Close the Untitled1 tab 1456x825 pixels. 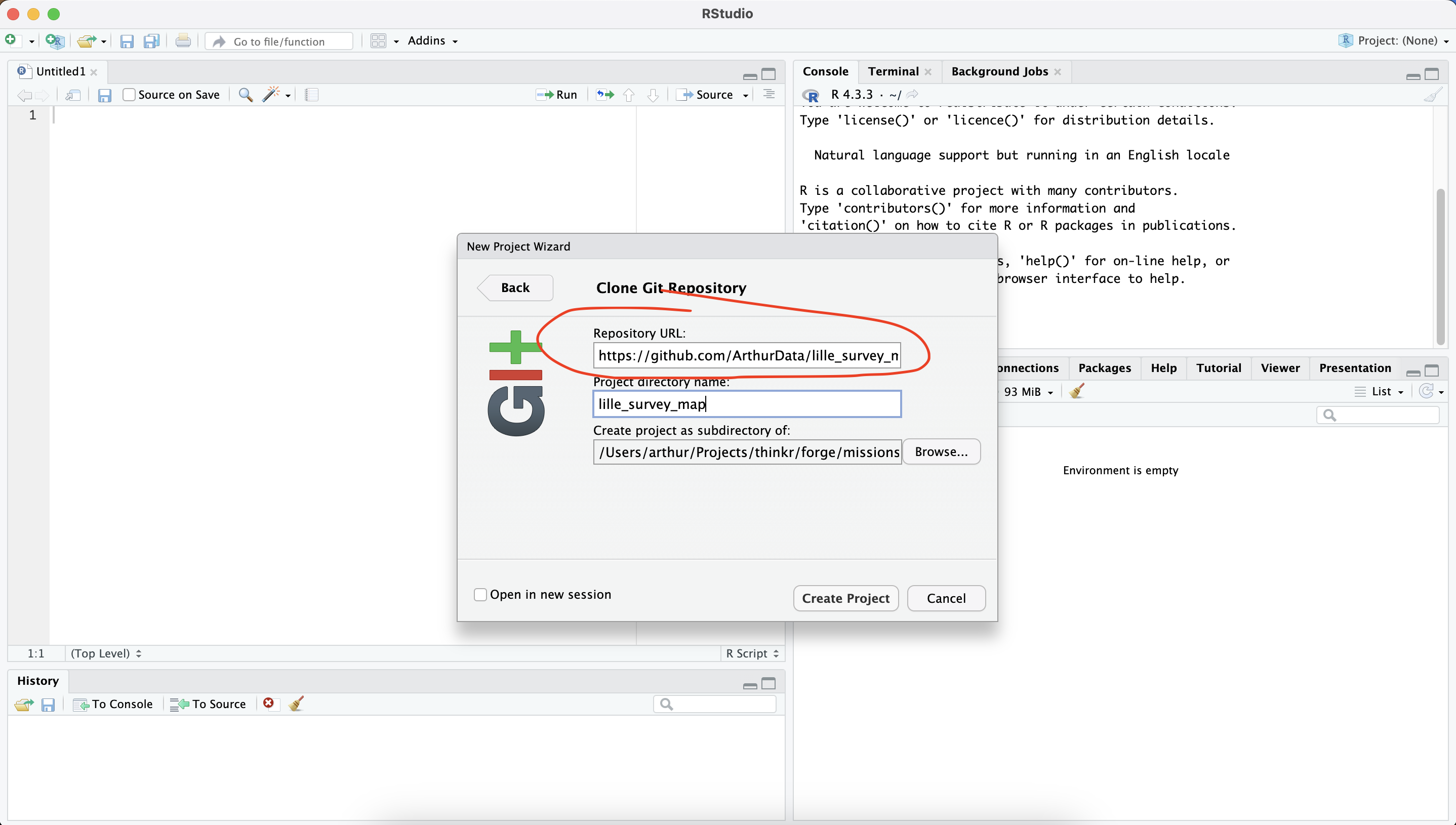(x=94, y=72)
